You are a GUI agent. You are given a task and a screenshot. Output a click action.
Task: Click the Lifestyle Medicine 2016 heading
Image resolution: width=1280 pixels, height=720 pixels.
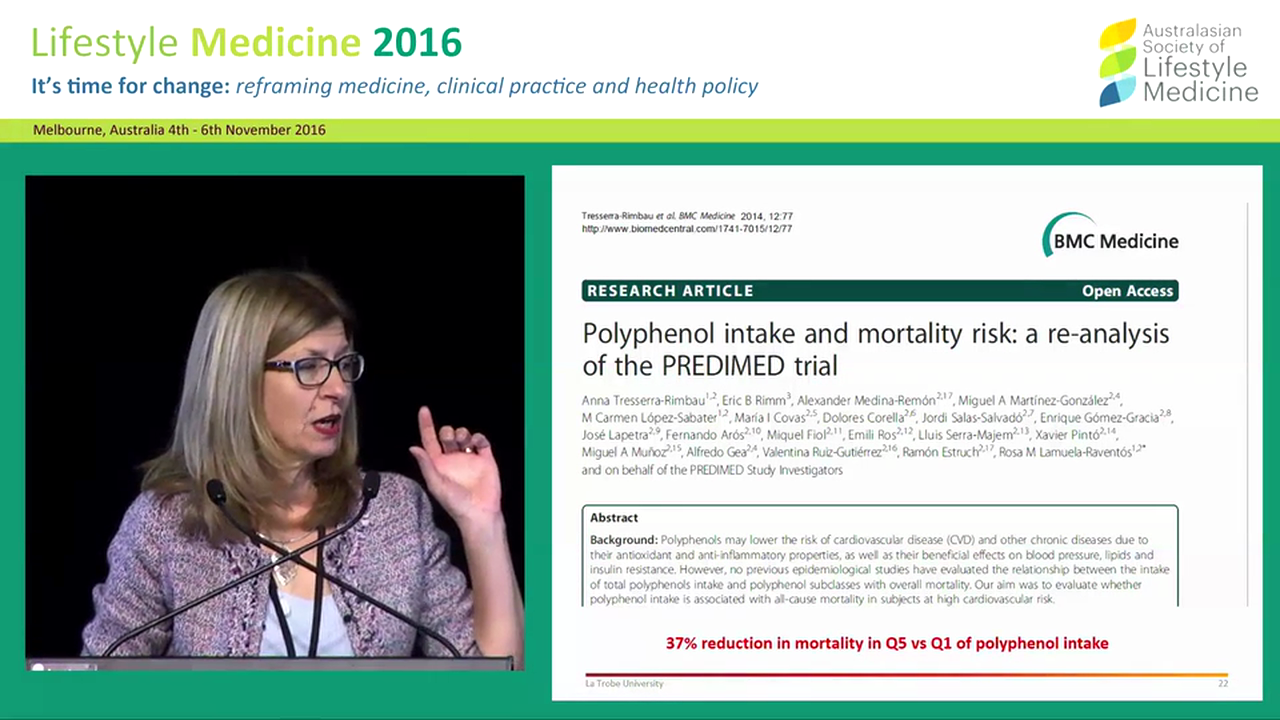[x=246, y=43]
